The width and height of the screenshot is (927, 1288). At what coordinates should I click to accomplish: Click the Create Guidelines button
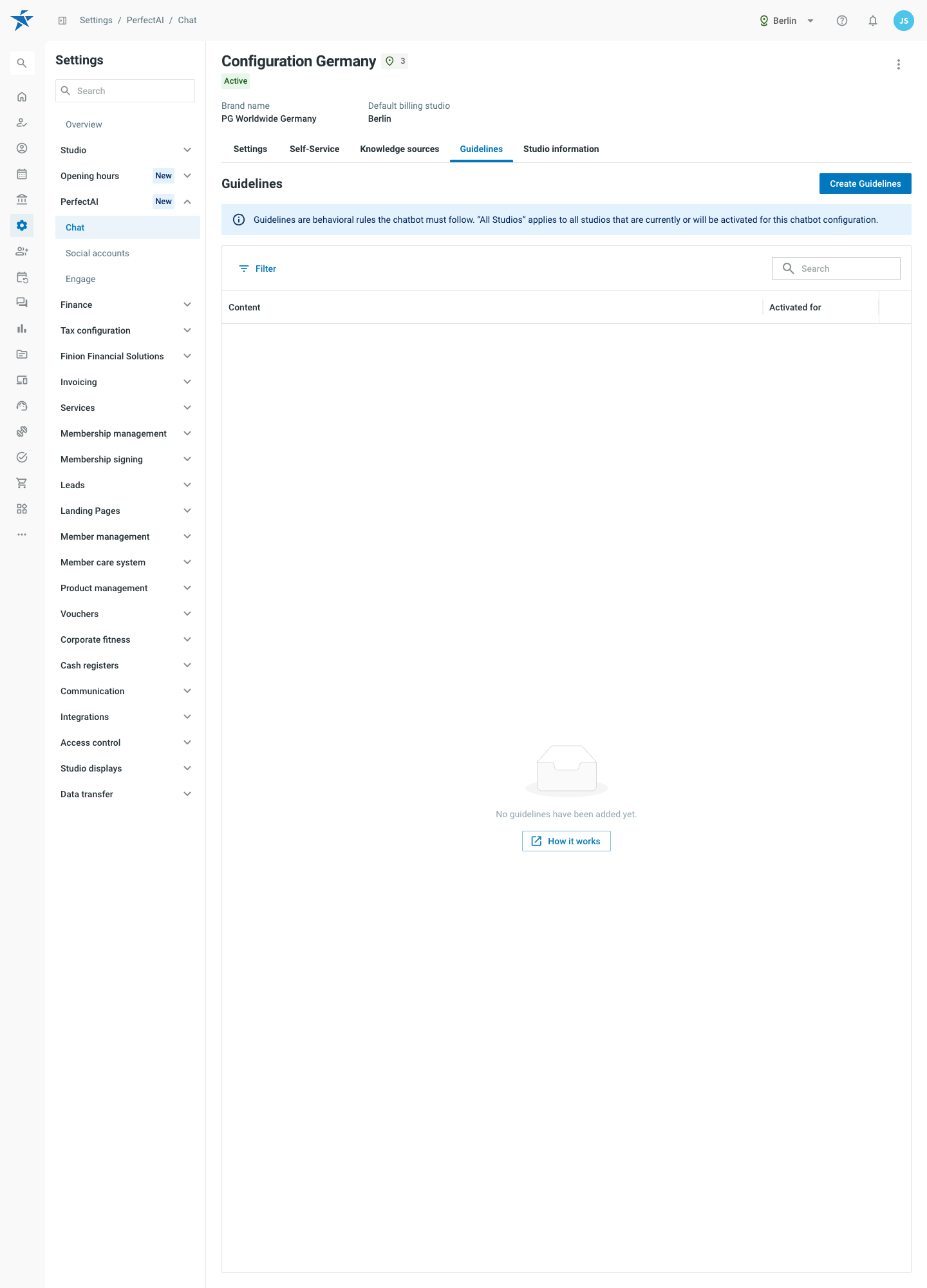click(x=865, y=184)
